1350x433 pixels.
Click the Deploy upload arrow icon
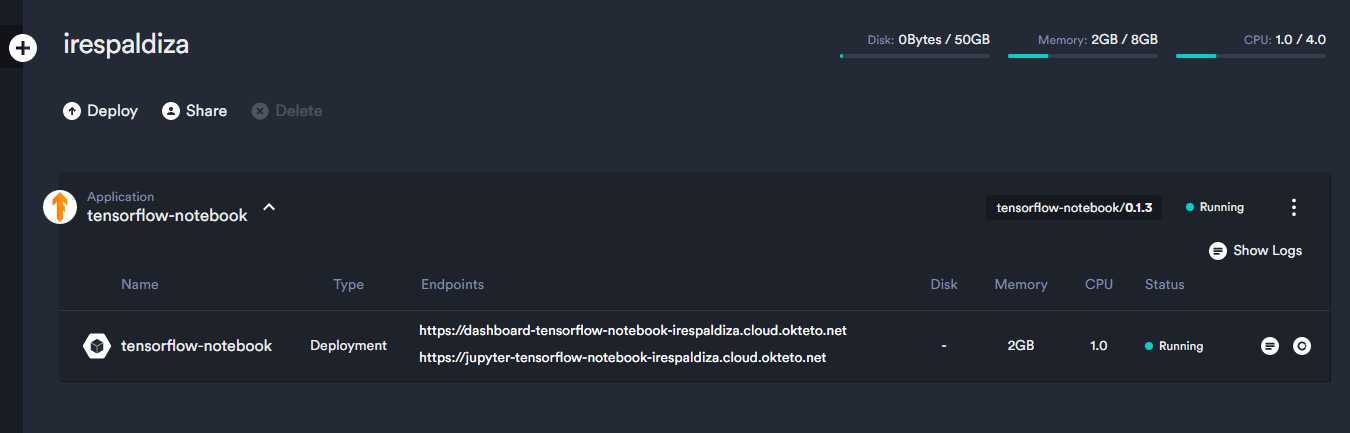click(x=71, y=111)
